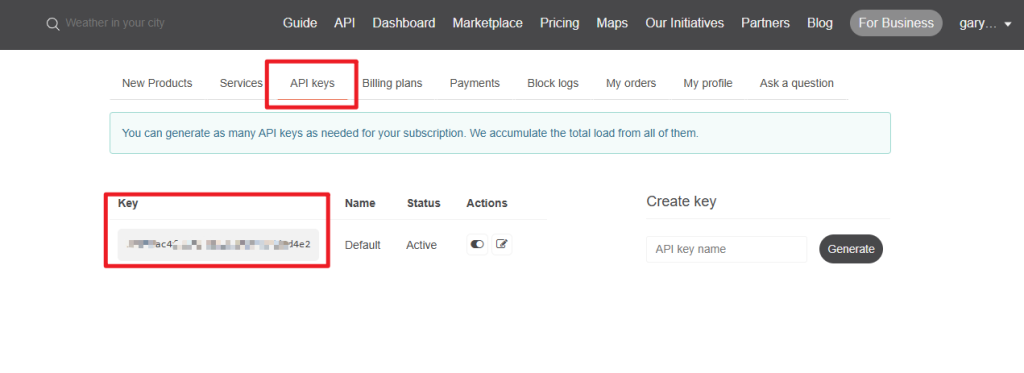
Task: Go to Dashboard in top navigation
Action: [404, 23]
